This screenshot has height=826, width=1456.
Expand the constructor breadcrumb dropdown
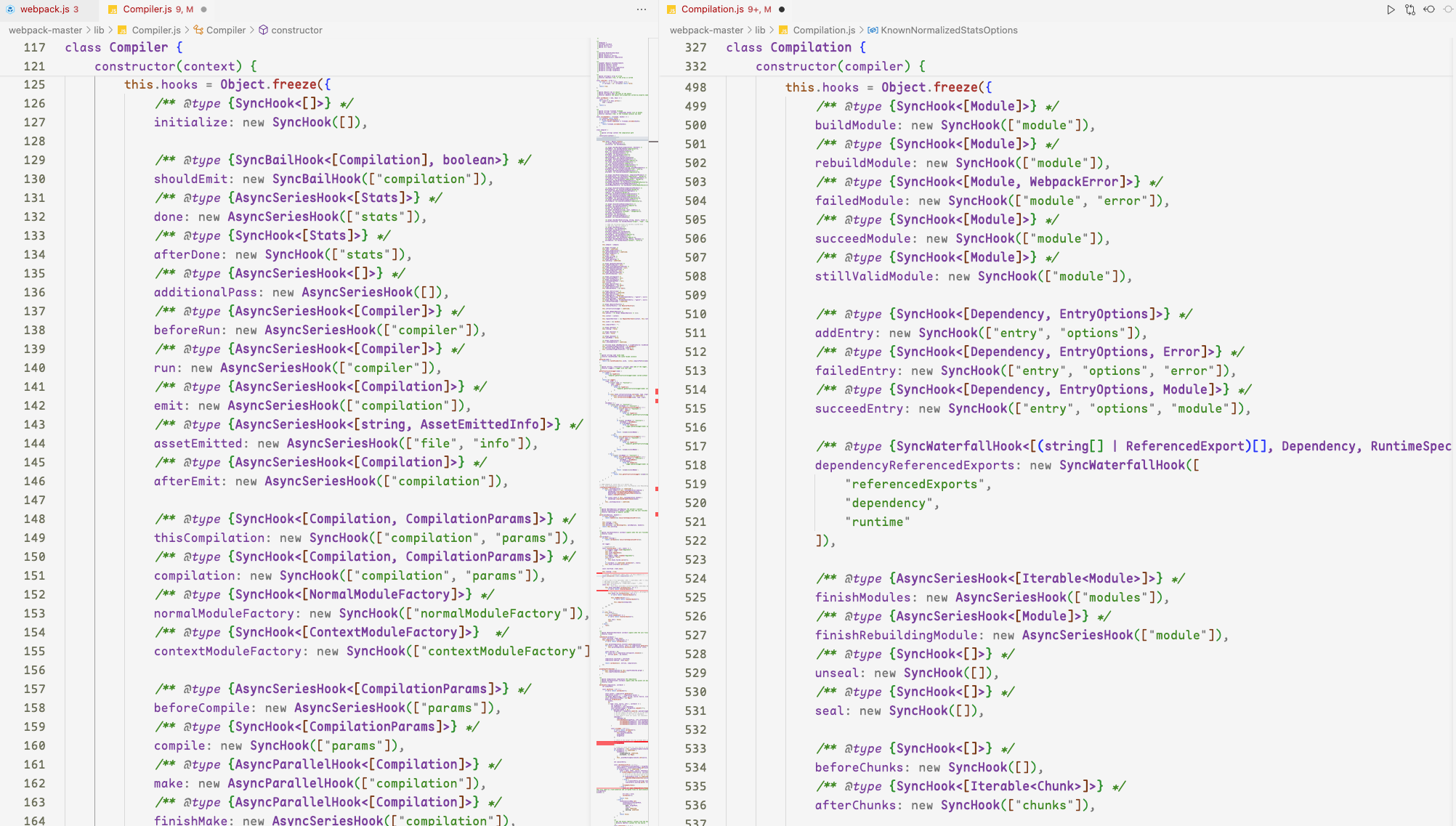coord(296,30)
